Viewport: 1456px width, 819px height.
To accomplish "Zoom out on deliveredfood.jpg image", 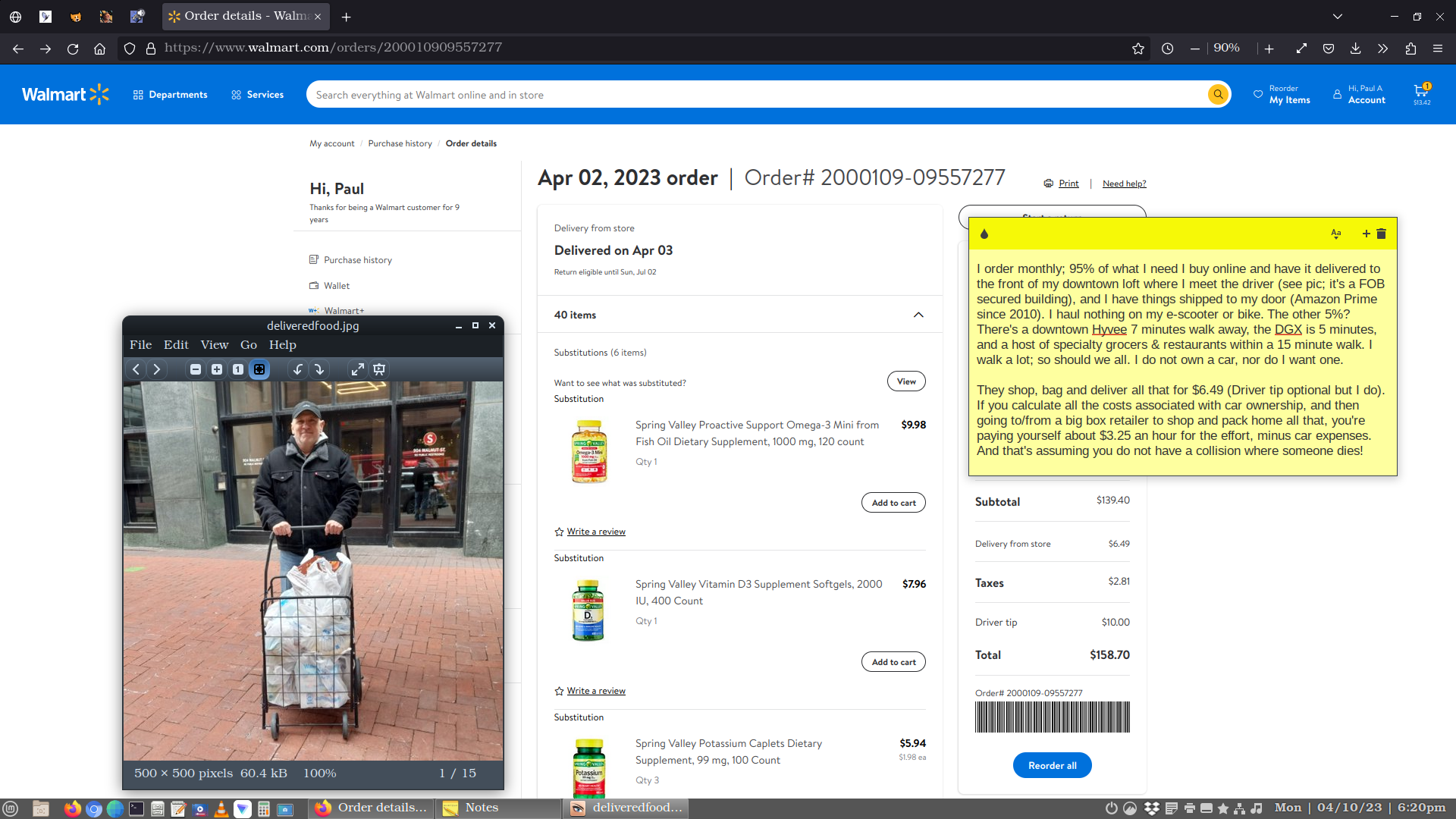I will click(196, 369).
